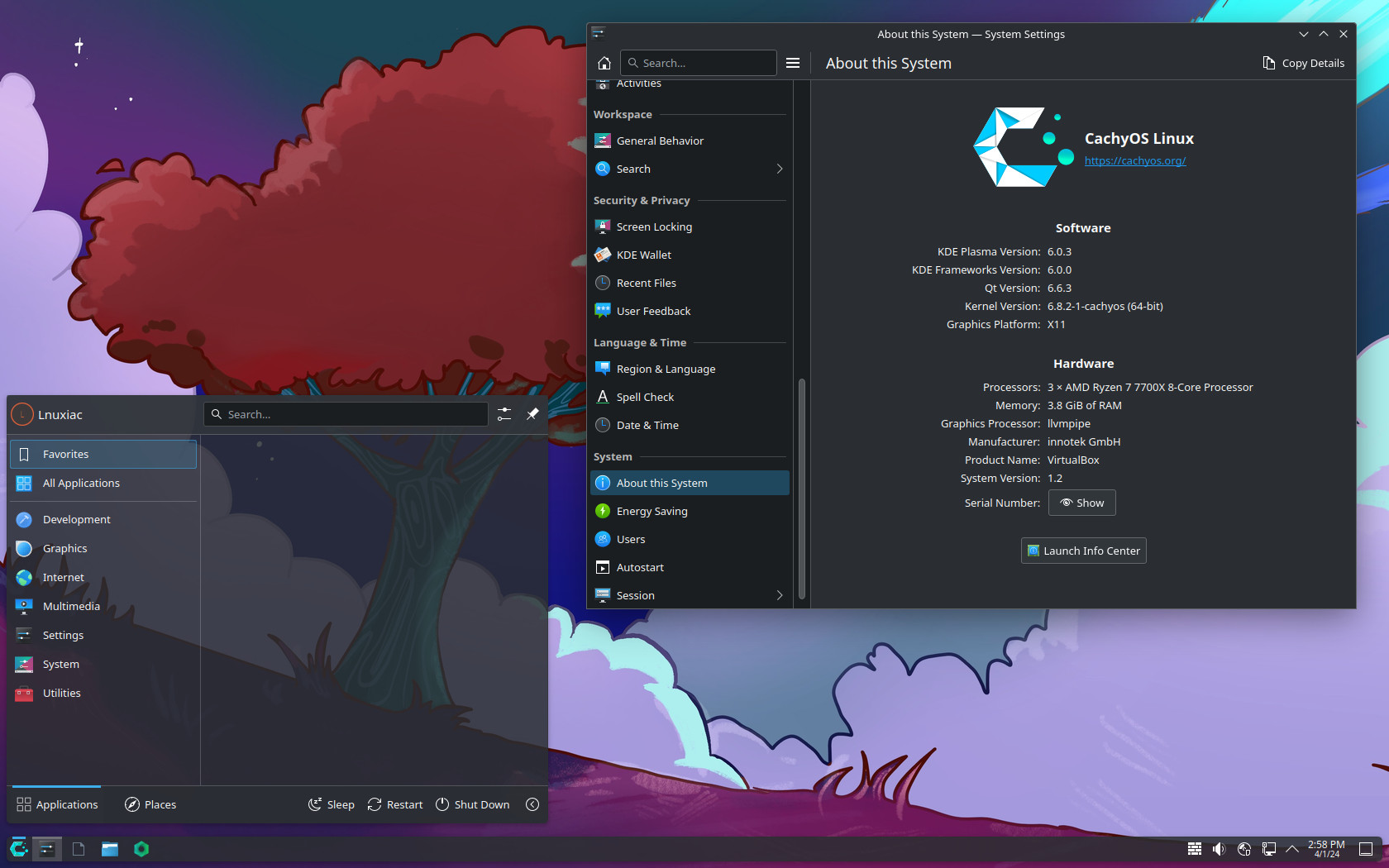Open Users settings
Viewport: 1389px width, 868px height.
click(690, 539)
